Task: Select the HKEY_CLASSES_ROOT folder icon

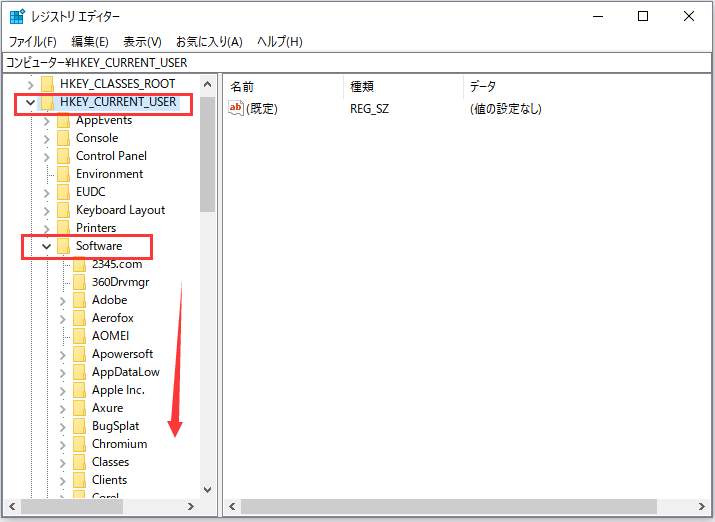Action: tap(47, 84)
